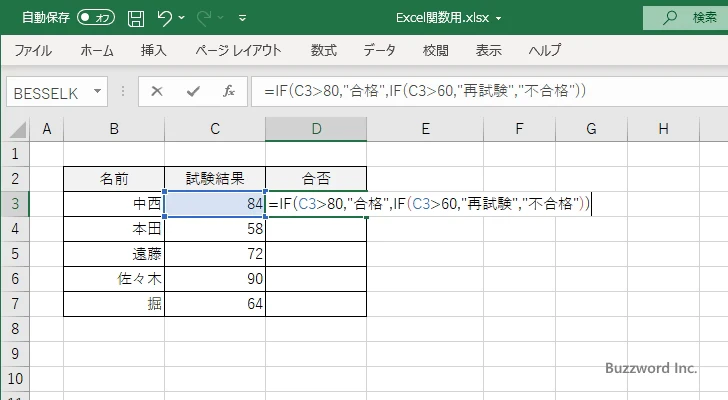Select row 4 header
Screen dimensions: 728x400
coord(15,229)
